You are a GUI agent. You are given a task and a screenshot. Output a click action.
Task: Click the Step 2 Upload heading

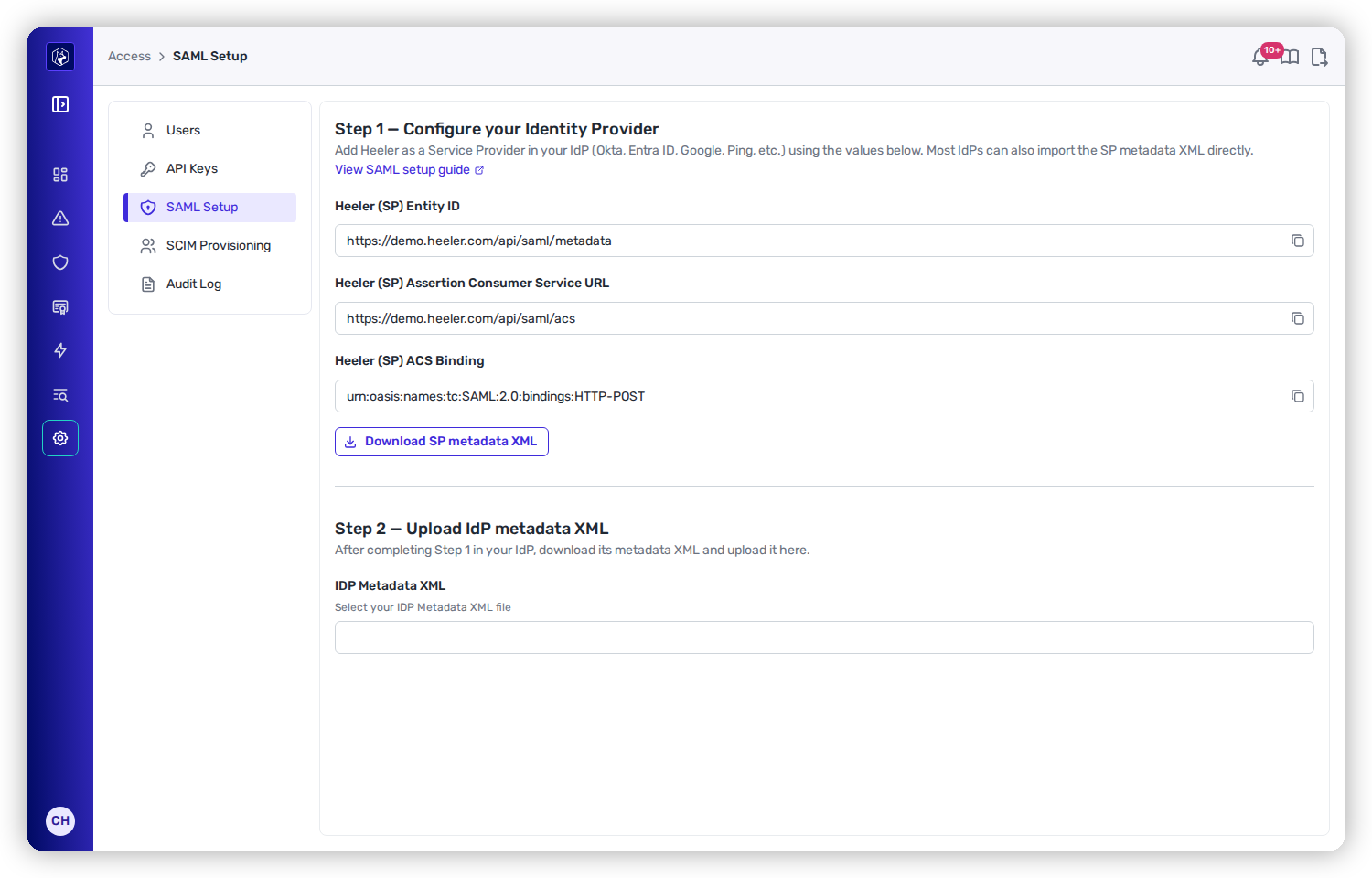tap(471, 529)
